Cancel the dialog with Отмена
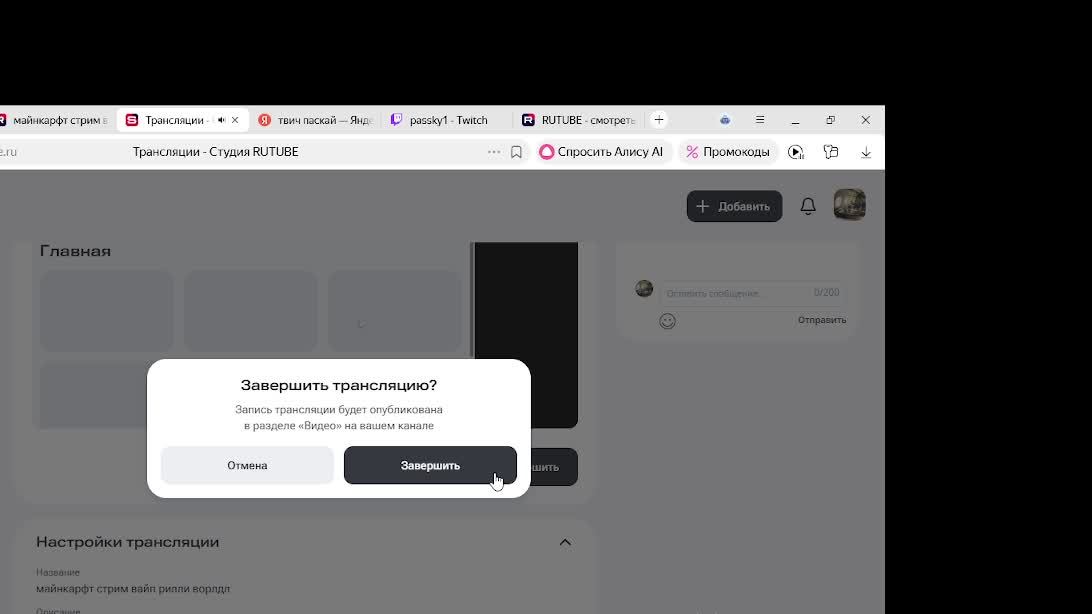Viewport: 1092px width, 614px height. [x=247, y=465]
